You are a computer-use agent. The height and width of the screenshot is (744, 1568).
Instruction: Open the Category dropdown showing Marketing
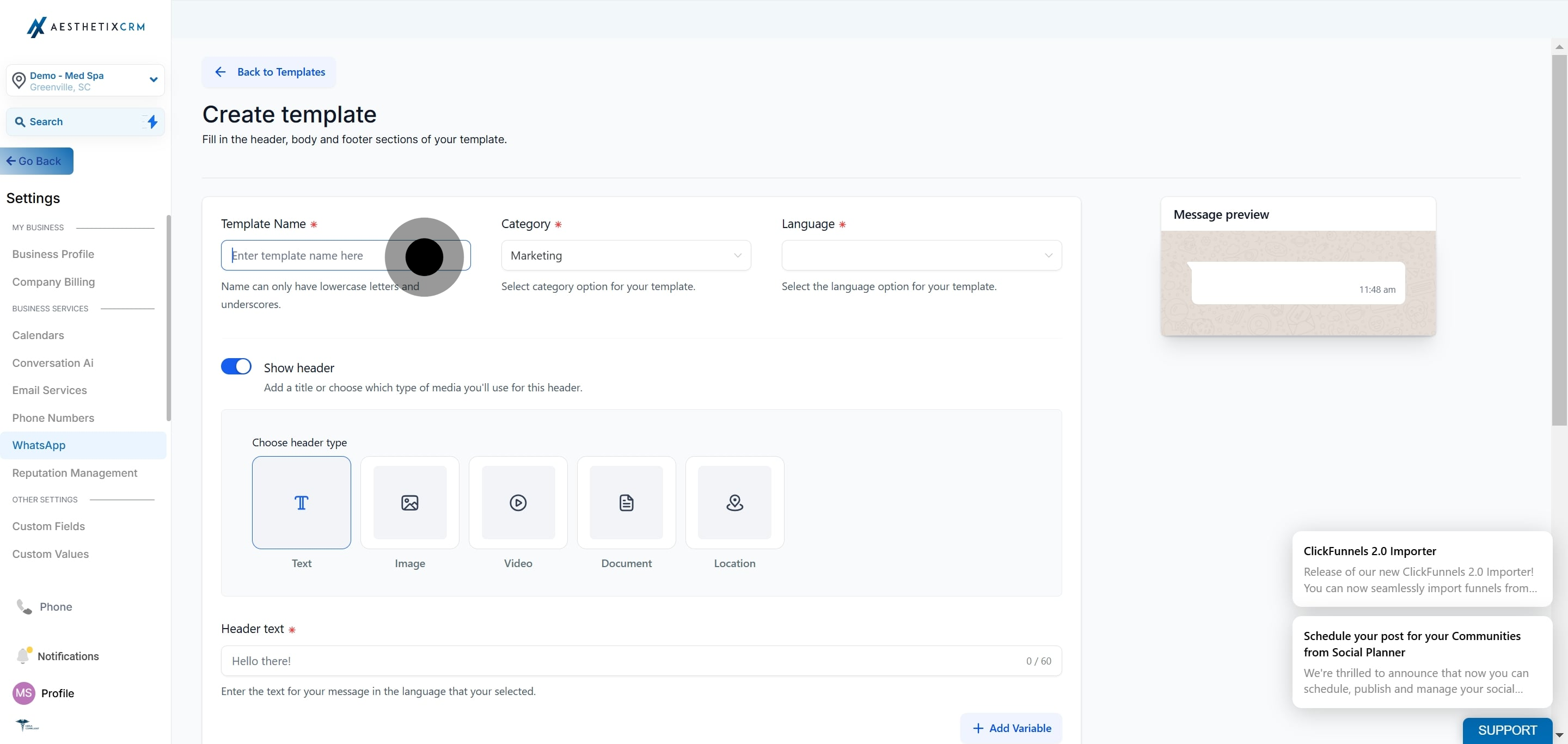click(x=626, y=255)
